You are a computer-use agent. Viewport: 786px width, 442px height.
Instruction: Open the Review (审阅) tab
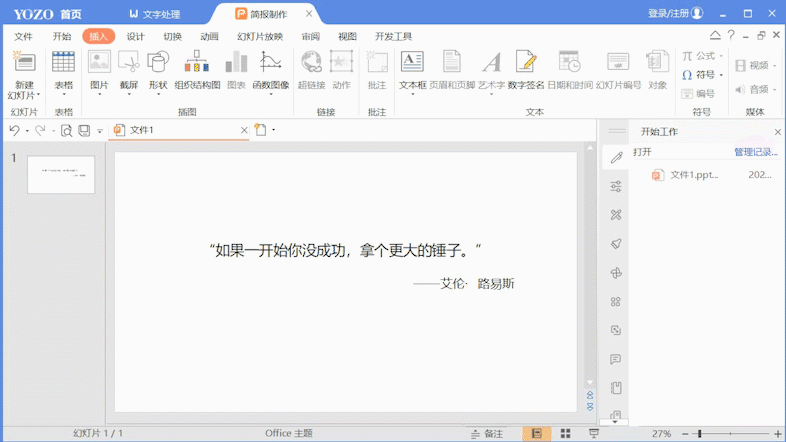point(310,37)
